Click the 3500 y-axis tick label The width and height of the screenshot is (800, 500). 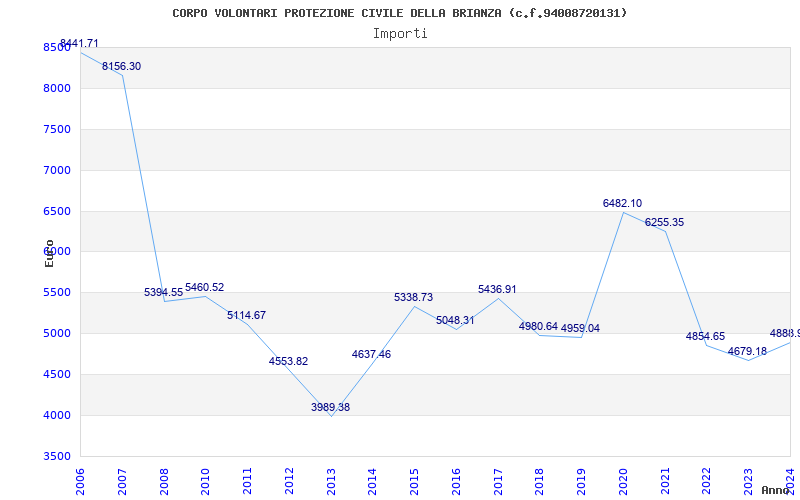[57, 456]
